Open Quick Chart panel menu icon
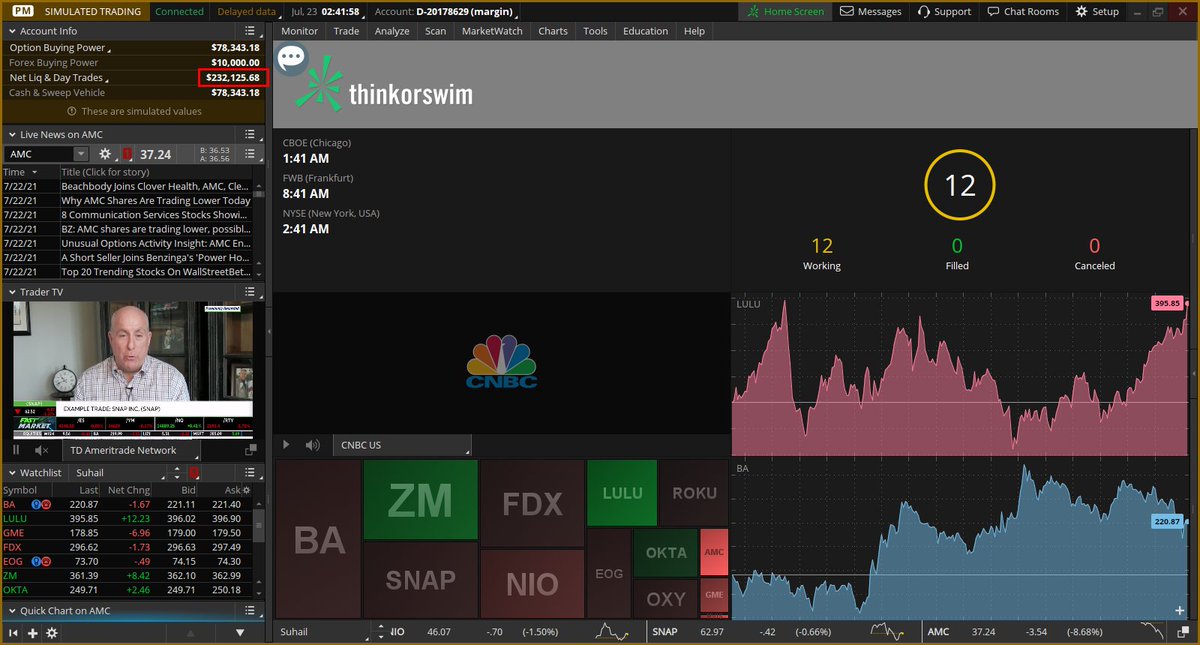 point(251,610)
